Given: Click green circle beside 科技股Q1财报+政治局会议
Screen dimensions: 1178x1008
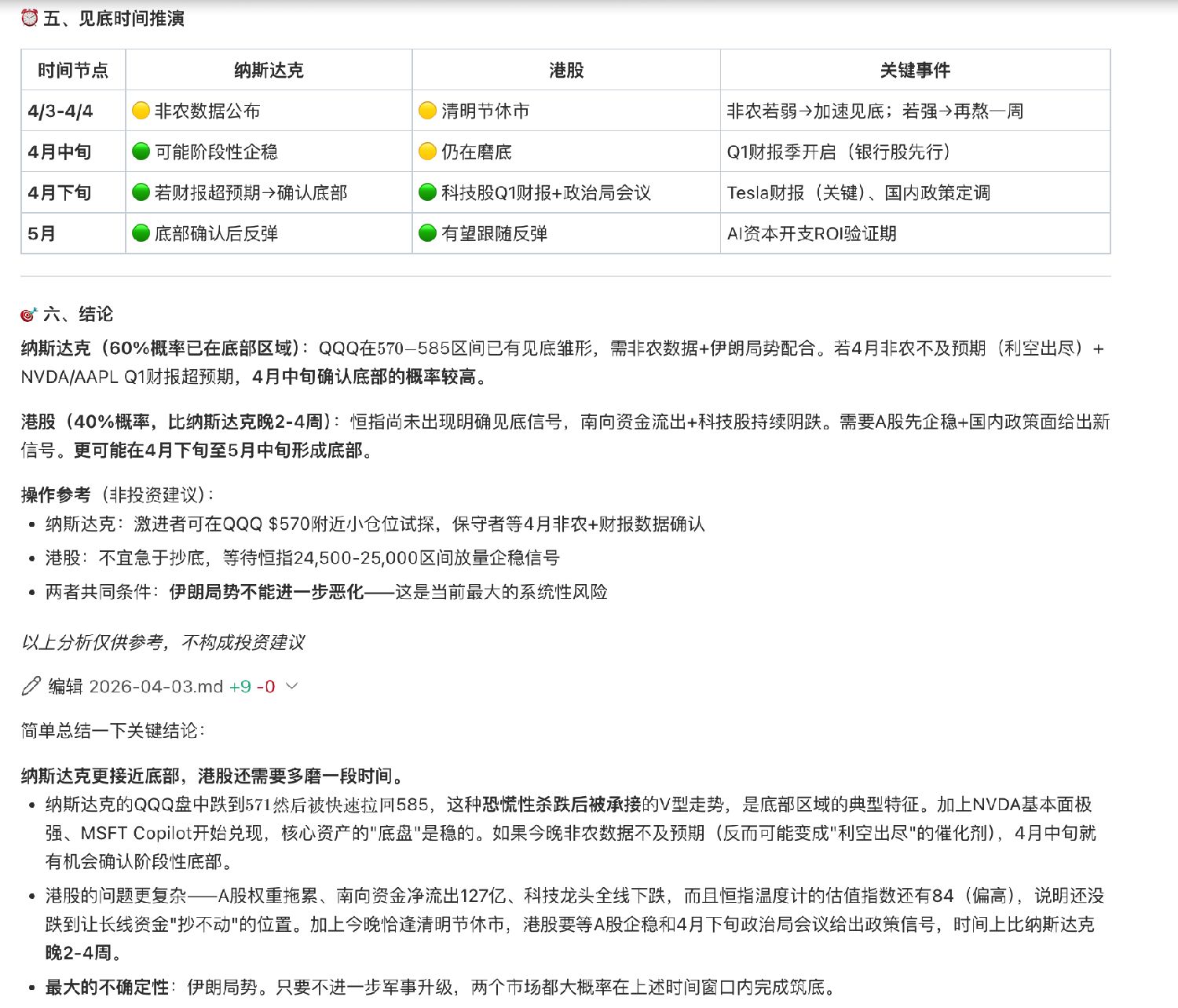Looking at the screenshot, I should 427,192.
